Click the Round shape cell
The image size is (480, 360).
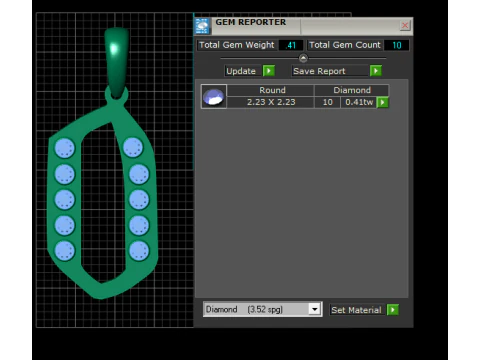[x=270, y=90]
